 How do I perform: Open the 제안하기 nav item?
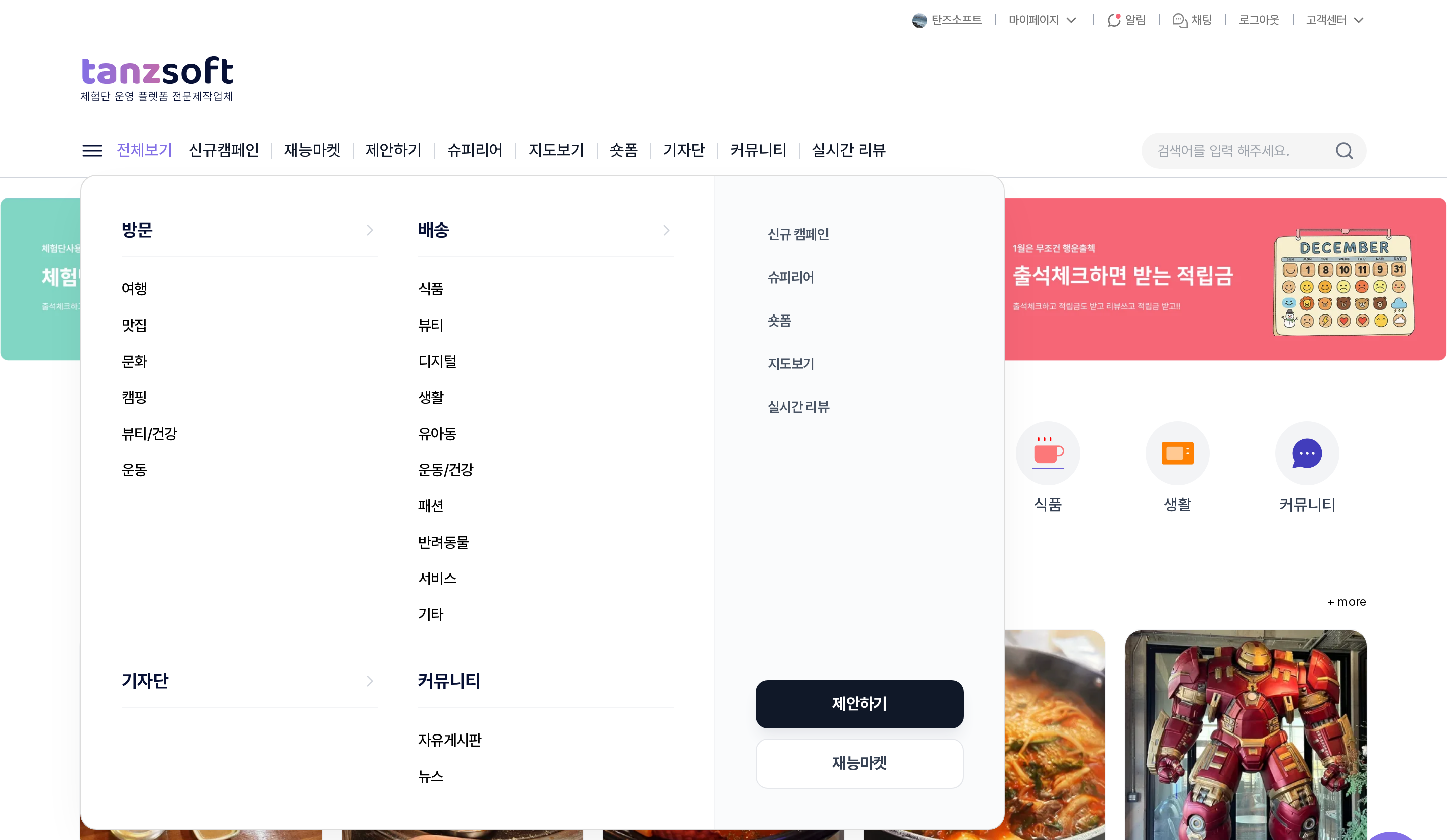393,150
